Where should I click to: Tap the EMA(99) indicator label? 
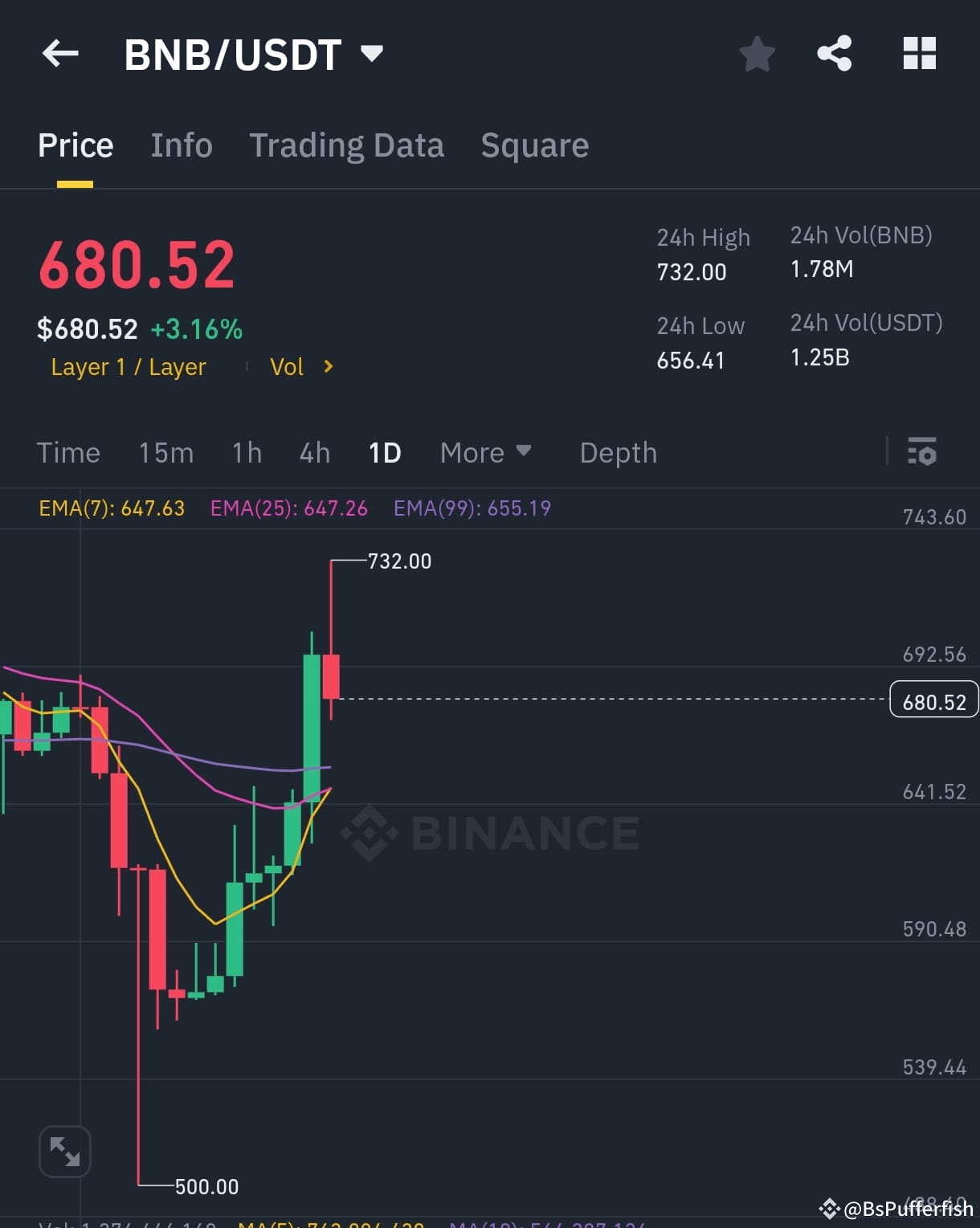(x=472, y=508)
